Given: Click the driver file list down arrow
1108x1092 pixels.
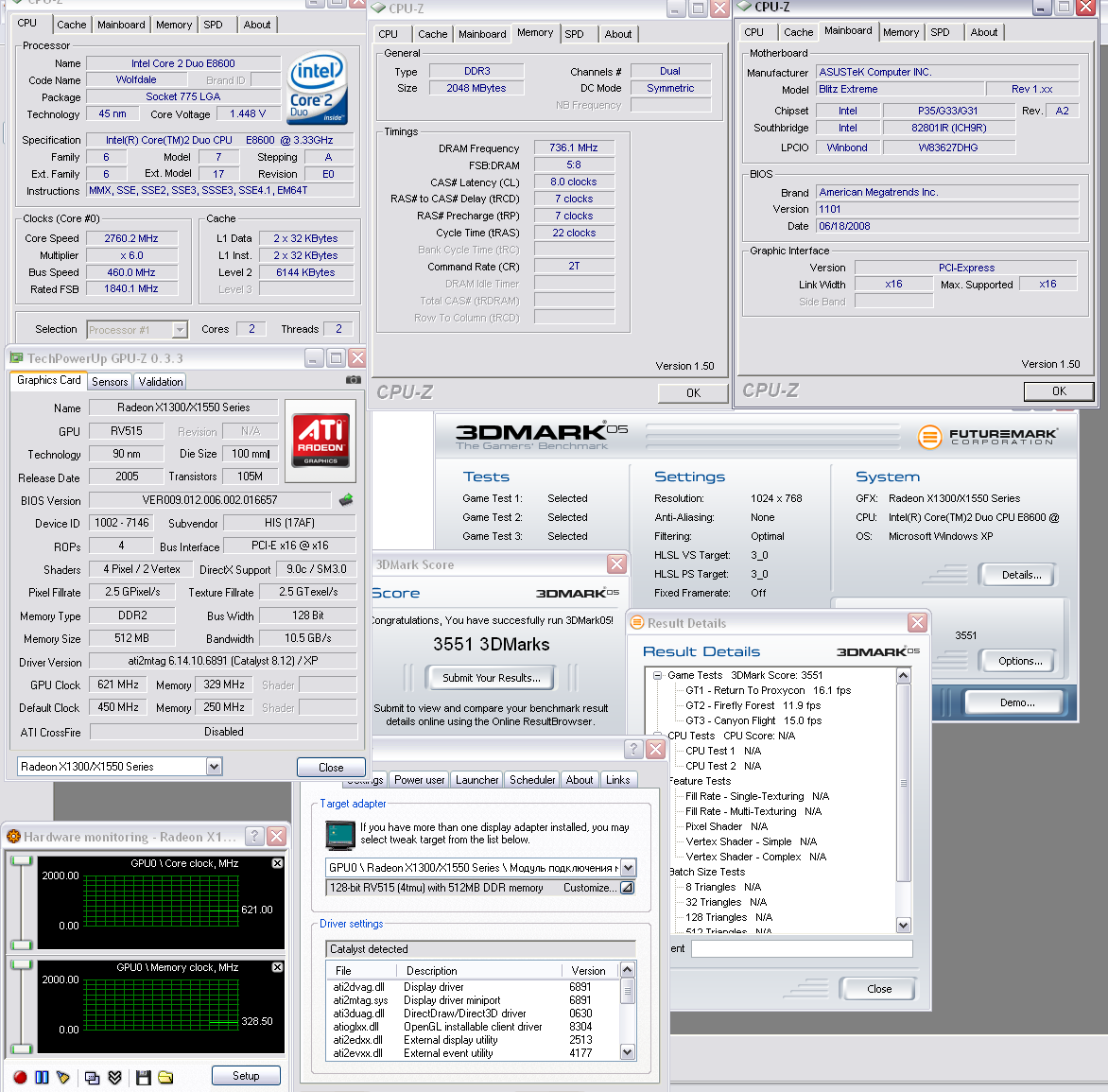Looking at the screenshot, I should [x=627, y=1052].
